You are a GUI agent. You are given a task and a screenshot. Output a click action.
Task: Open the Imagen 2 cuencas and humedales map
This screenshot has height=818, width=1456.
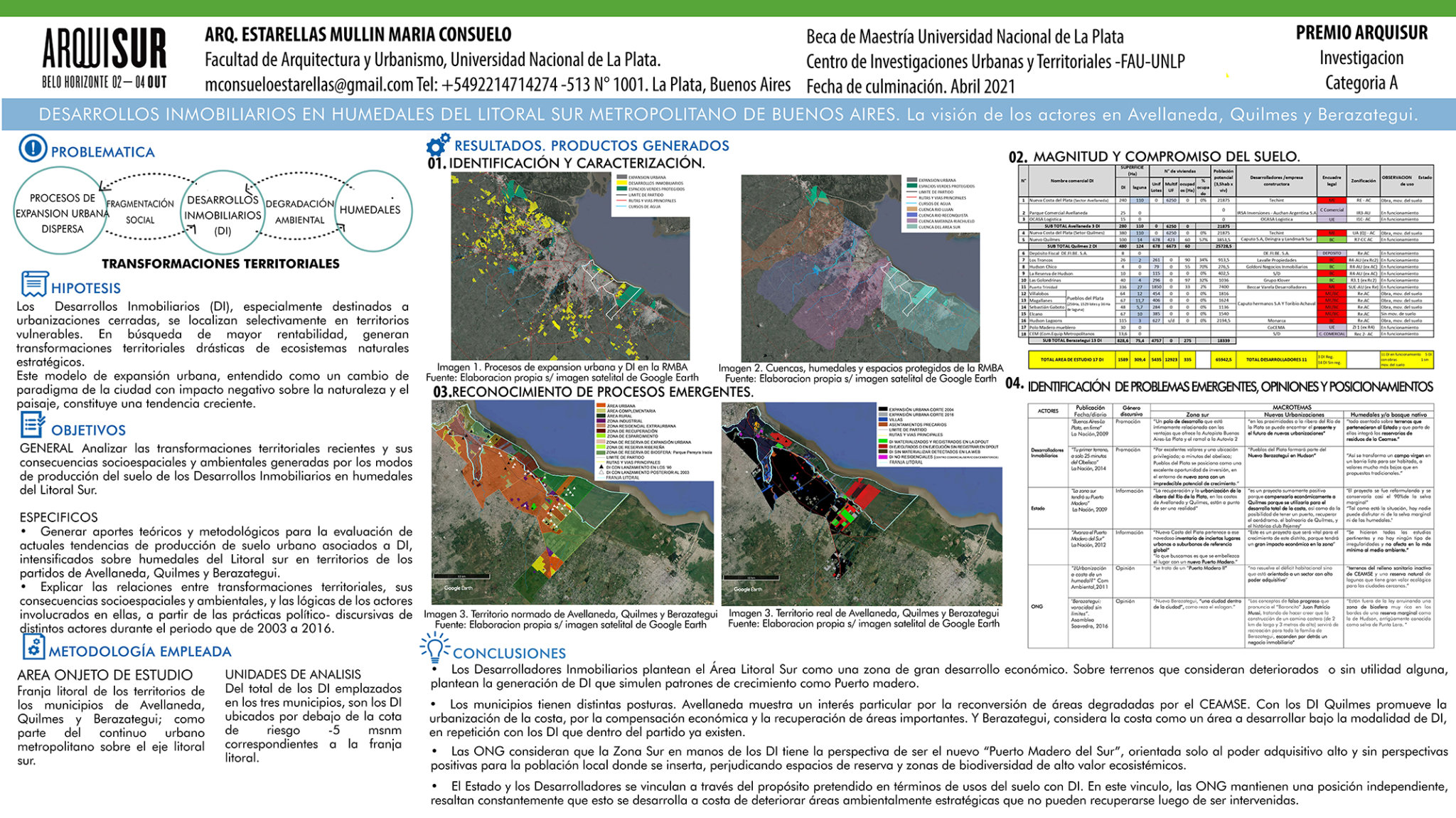coord(860,268)
